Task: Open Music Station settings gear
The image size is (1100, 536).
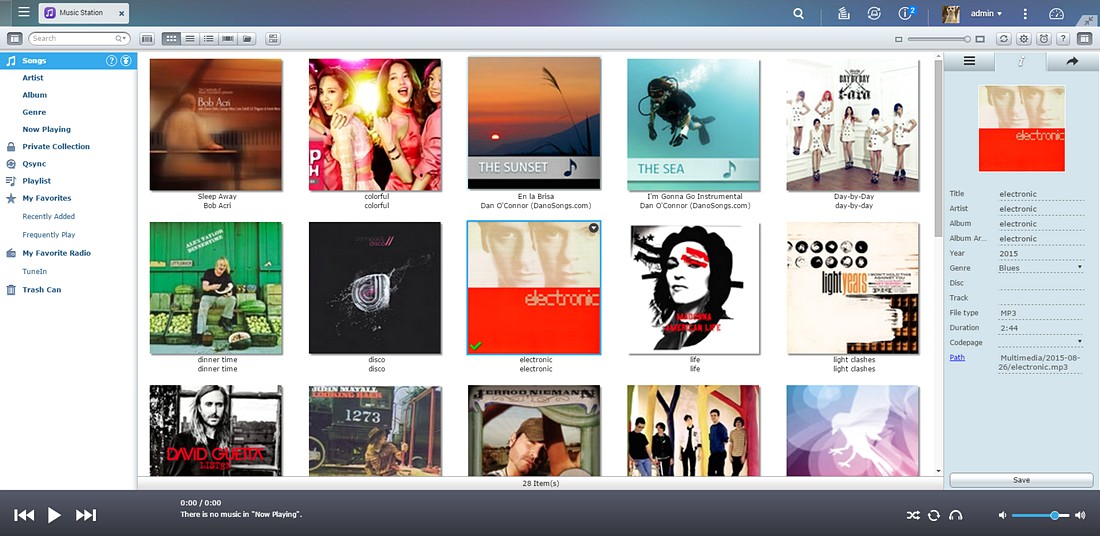Action: [1024, 39]
